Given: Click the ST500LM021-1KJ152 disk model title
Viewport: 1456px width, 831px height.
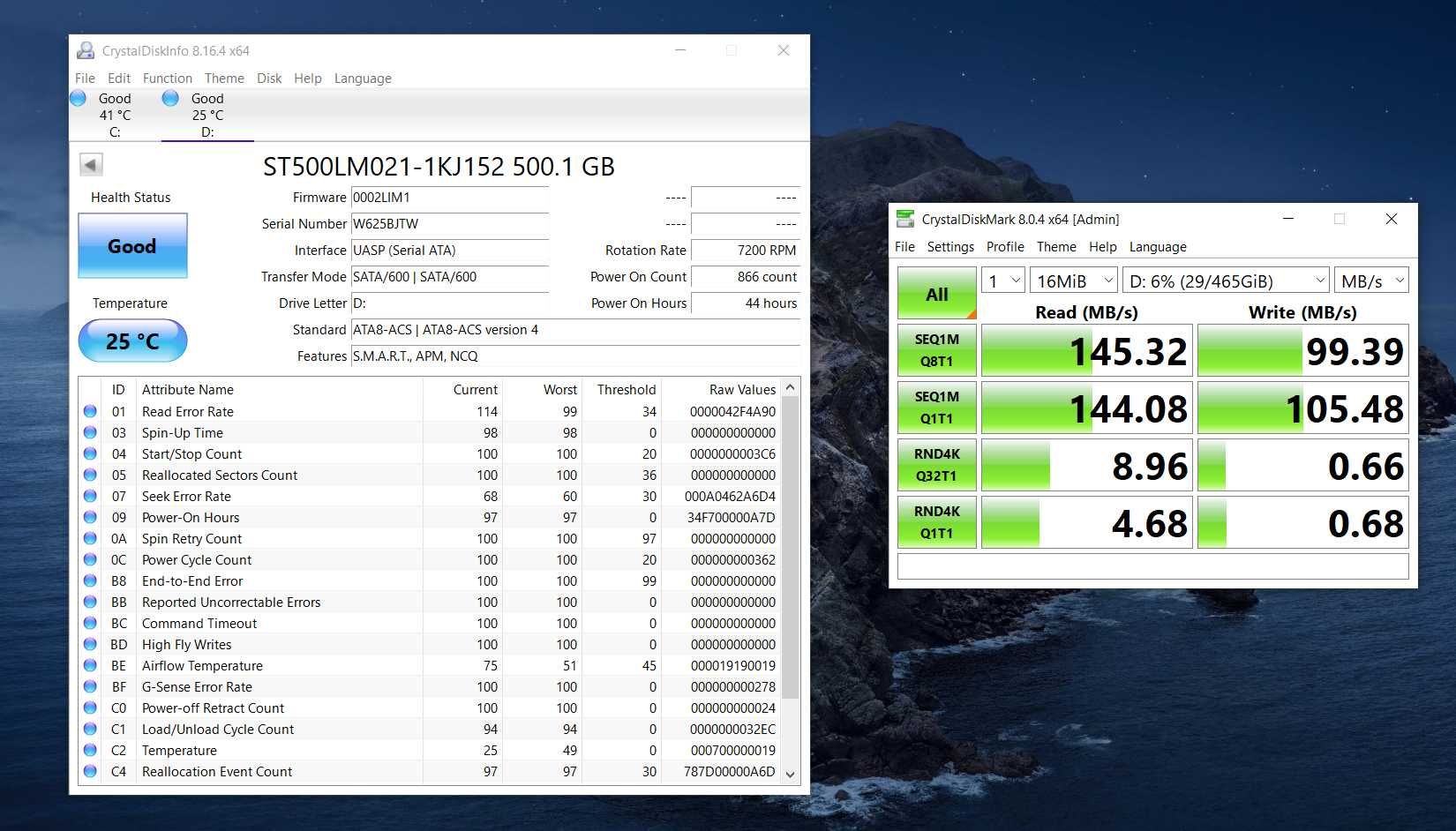Looking at the screenshot, I should (x=439, y=166).
